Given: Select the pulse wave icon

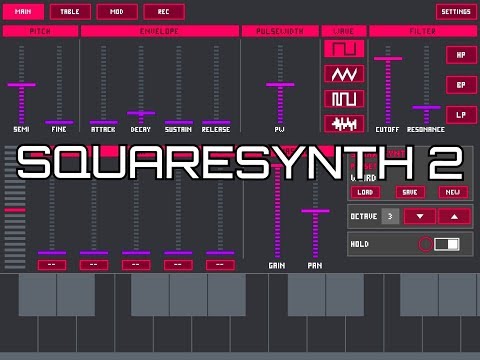Looking at the screenshot, I should [x=344, y=99].
